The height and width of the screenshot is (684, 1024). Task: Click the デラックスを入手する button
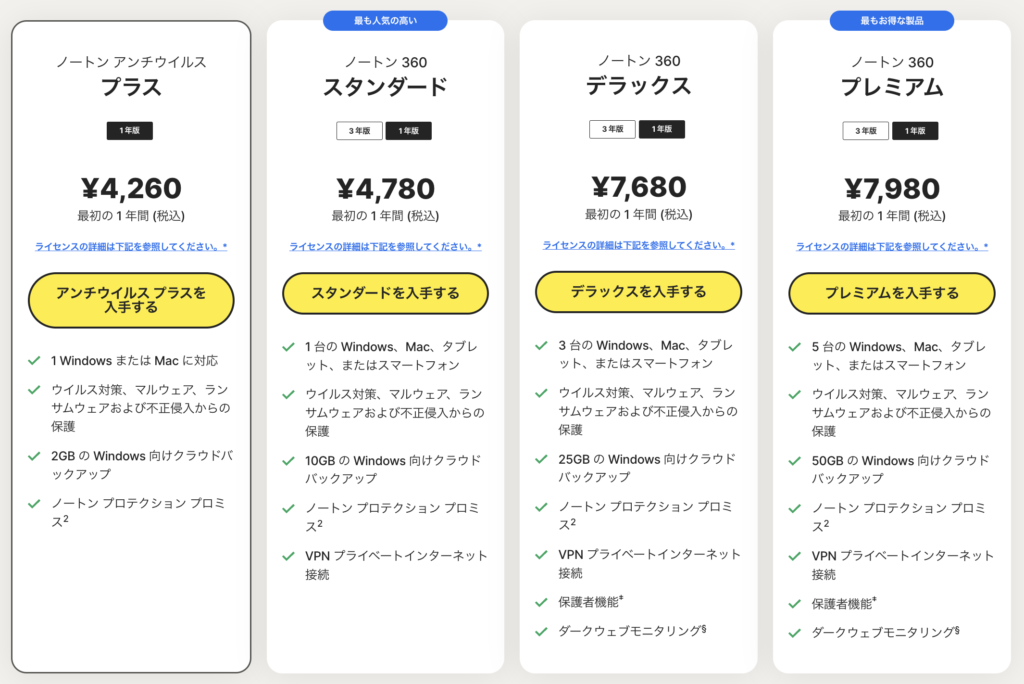tap(638, 292)
